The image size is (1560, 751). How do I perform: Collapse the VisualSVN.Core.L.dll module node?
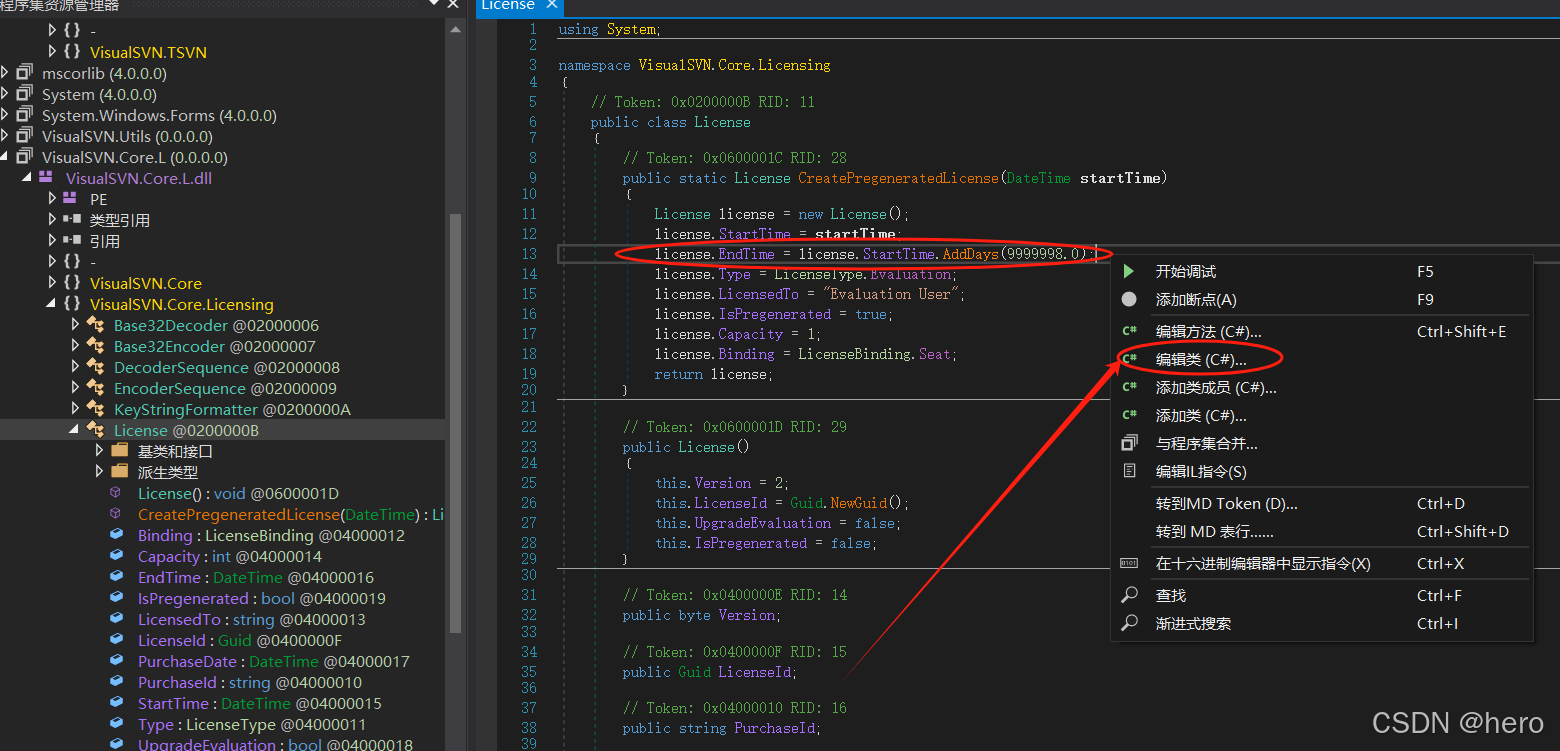click(x=27, y=177)
